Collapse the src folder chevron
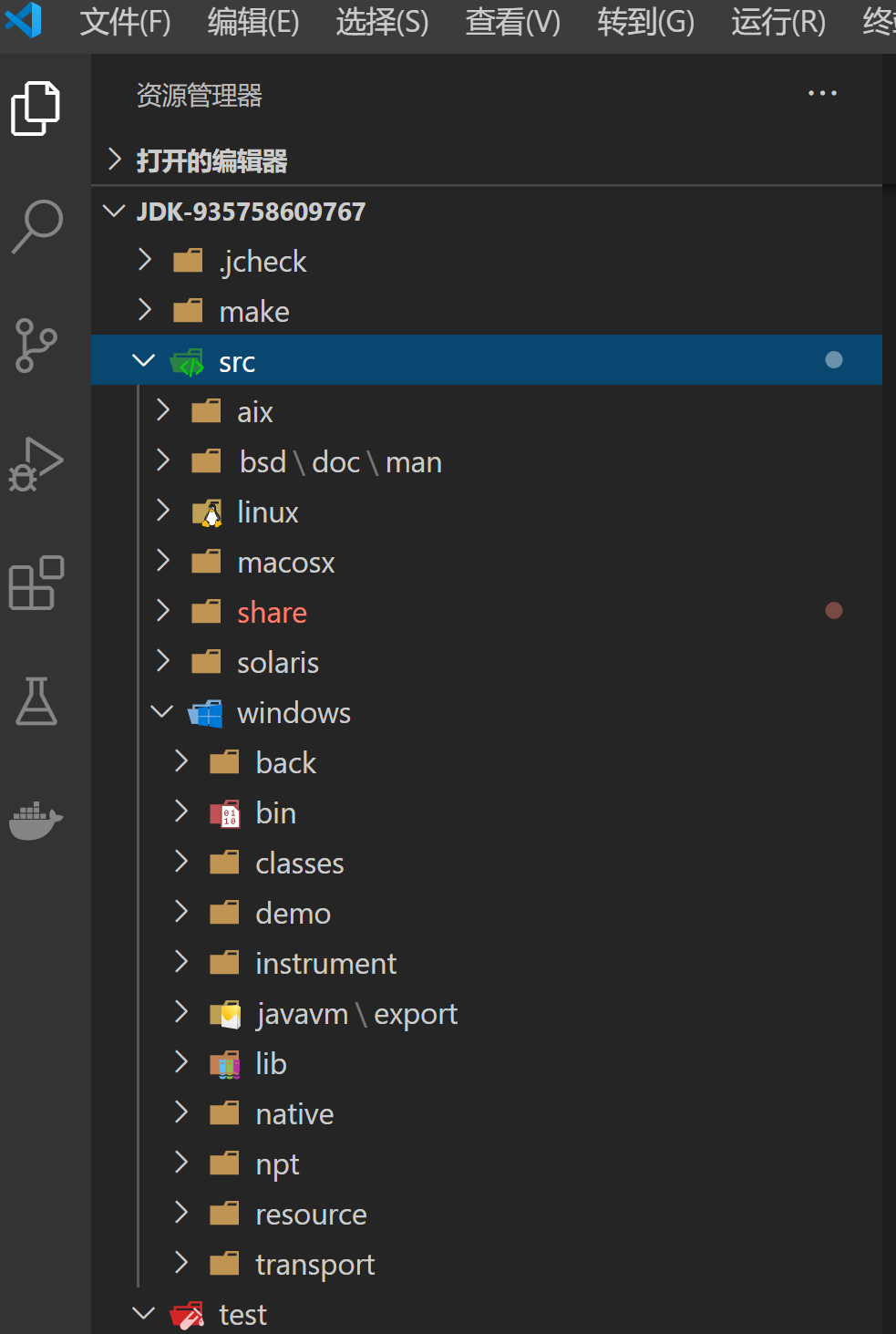This screenshot has height=1334, width=896. click(x=144, y=360)
